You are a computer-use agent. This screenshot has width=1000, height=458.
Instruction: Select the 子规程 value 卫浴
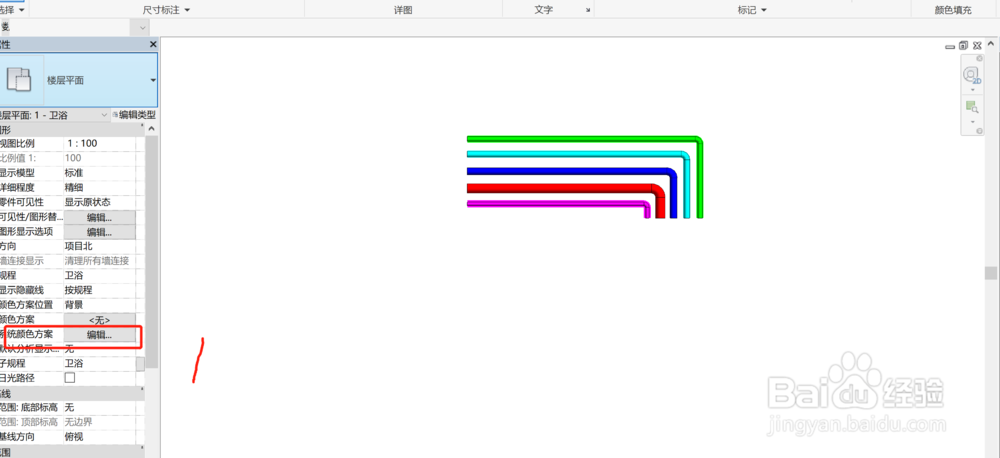pos(99,364)
